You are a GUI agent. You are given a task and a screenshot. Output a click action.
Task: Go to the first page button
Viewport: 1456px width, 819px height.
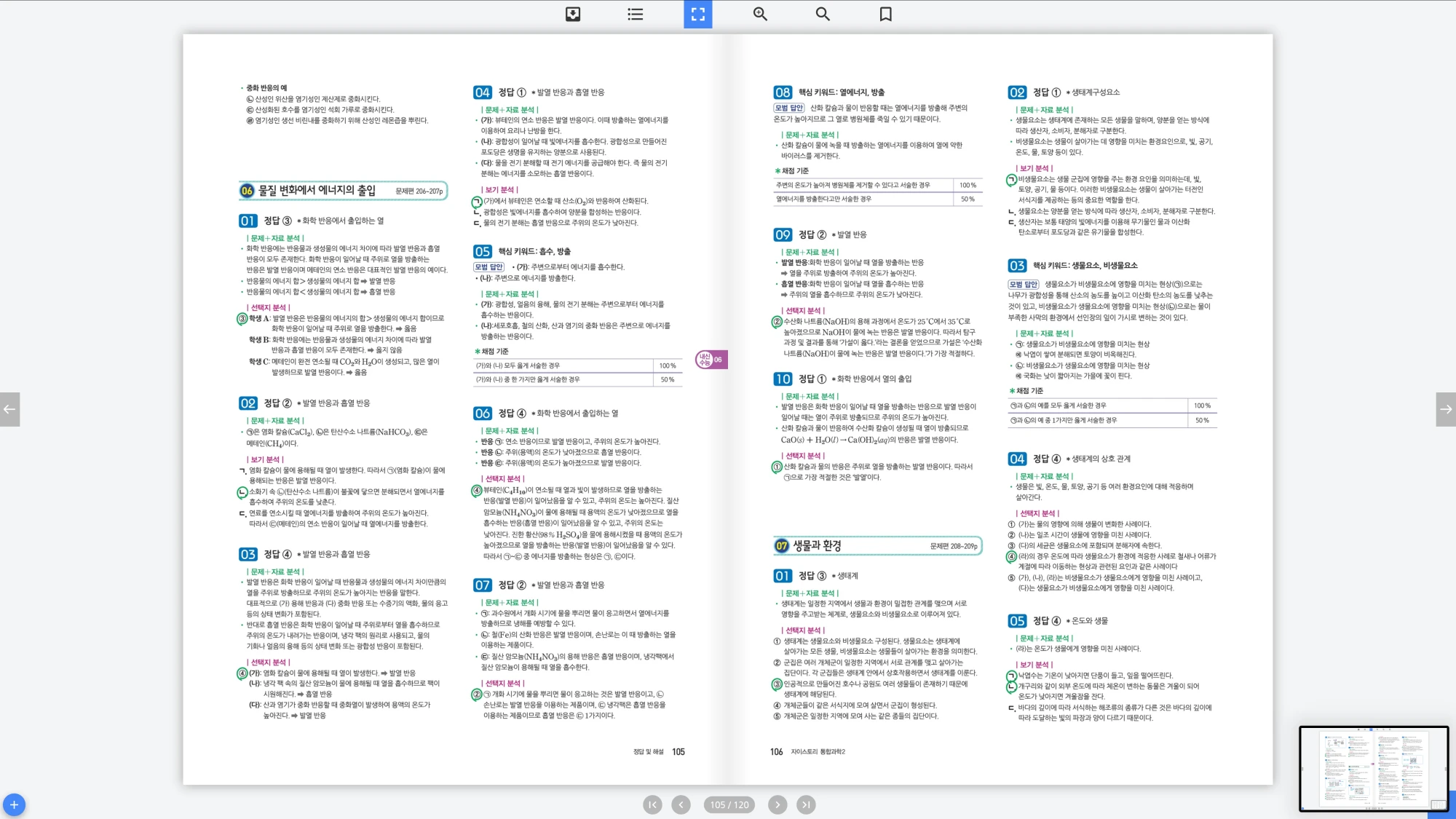652,804
